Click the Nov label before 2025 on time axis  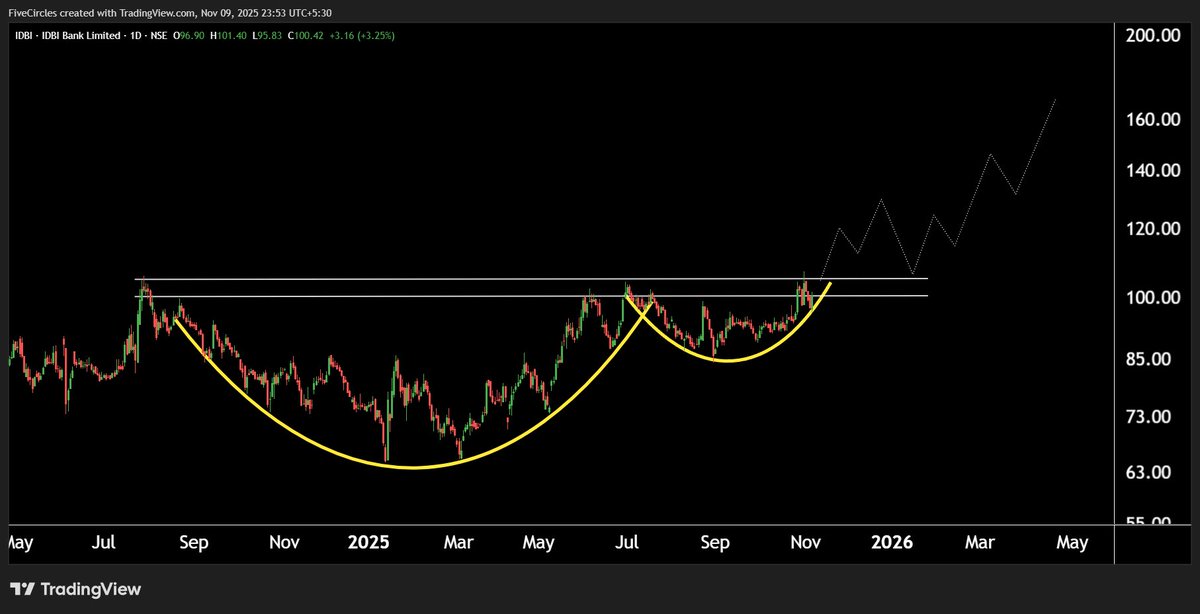pyautogui.click(x=284, y=543)
